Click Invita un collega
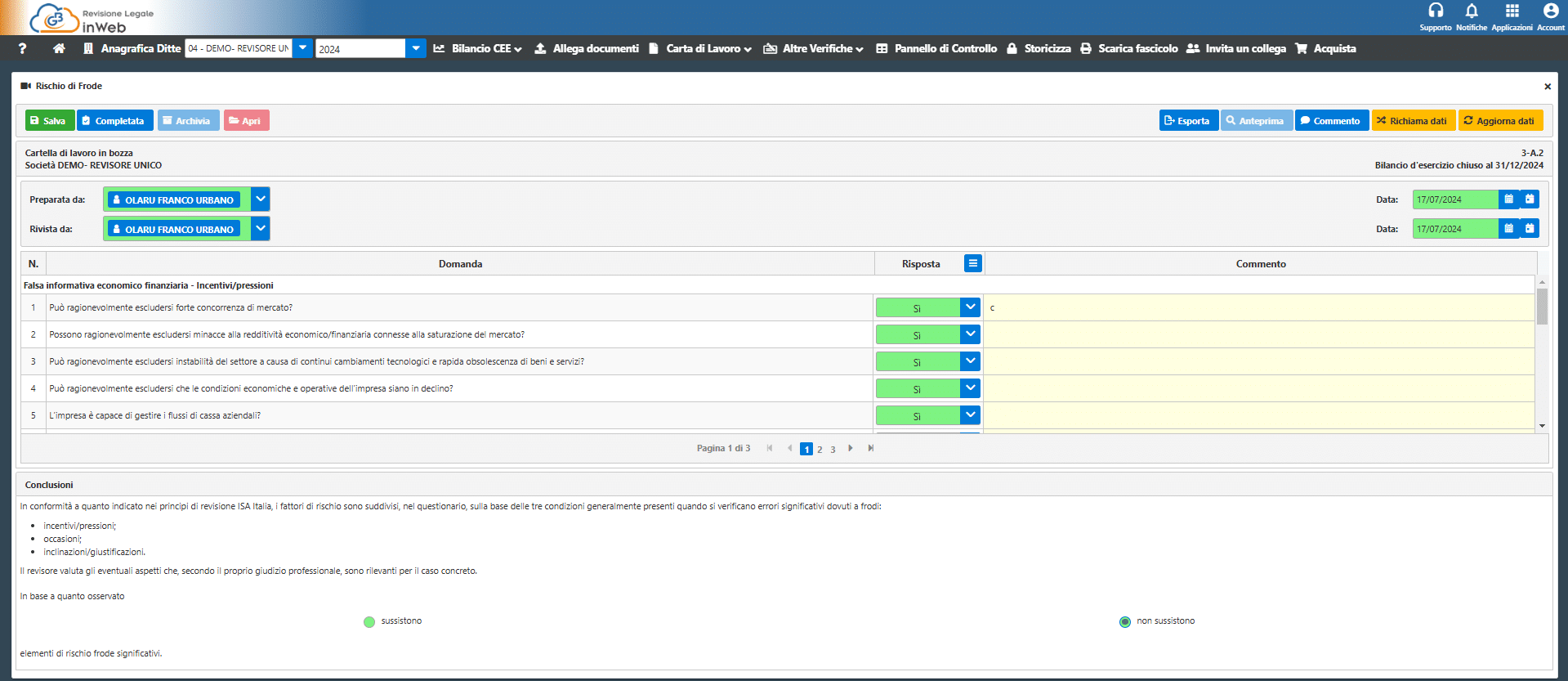 (x=1236, y=49)
